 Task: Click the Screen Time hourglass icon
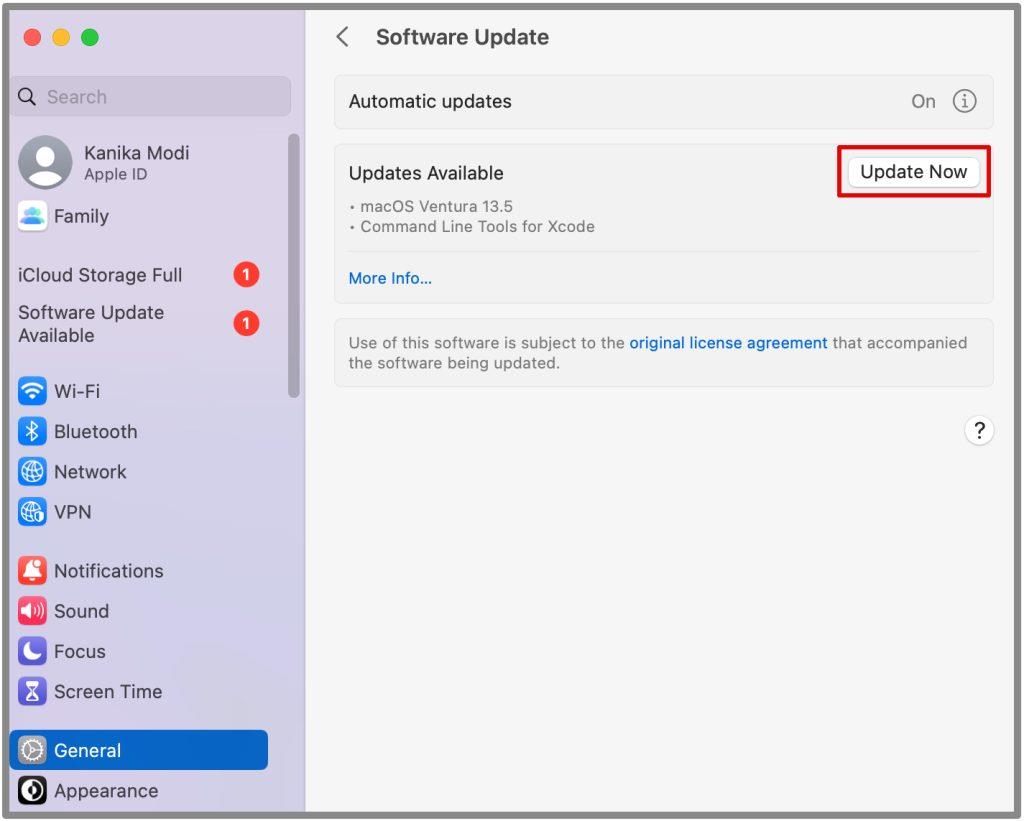pyautogui.click(x=32, y=692)
